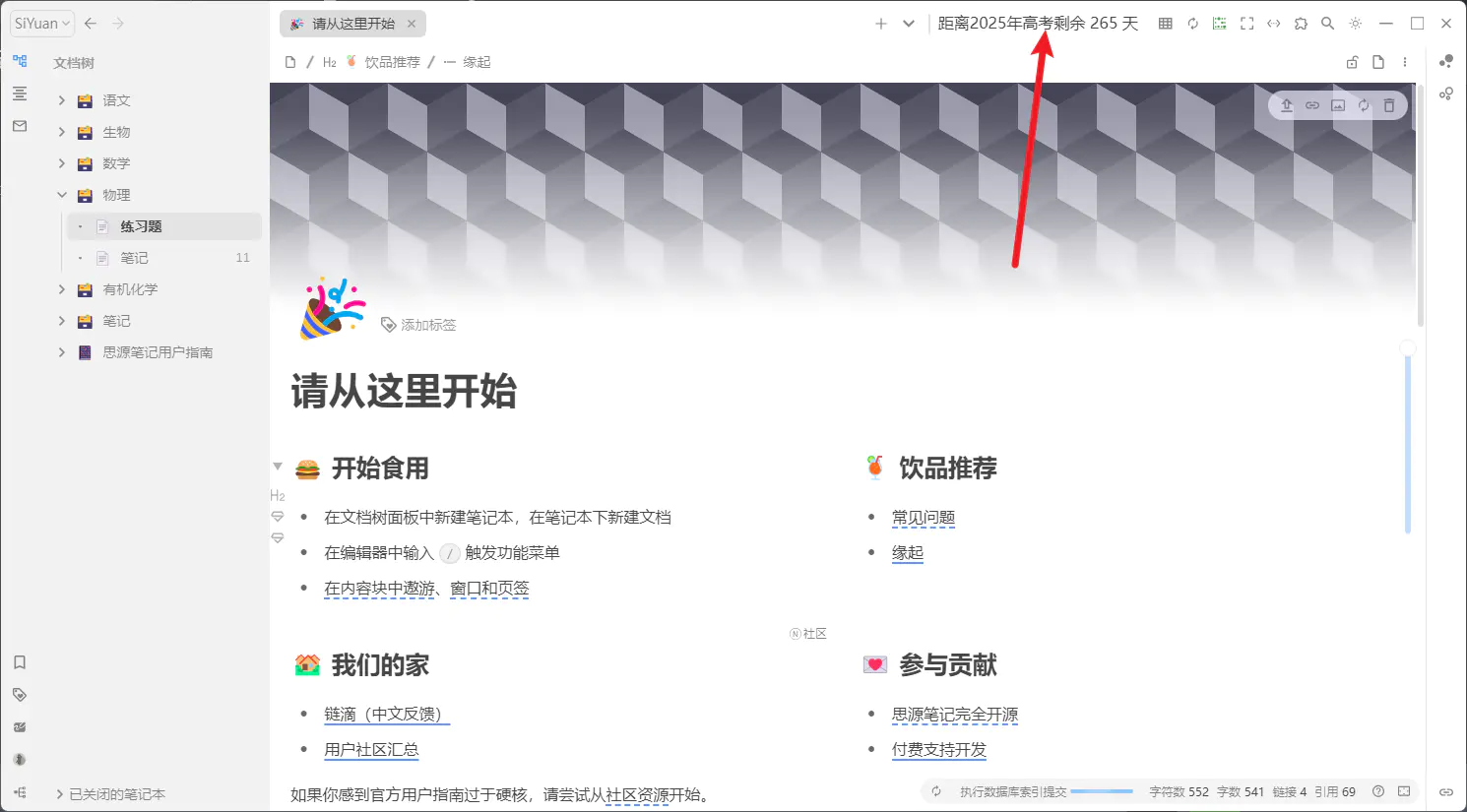The height and width of the screenshot is (812, 1467).
Task: Open the 常见问题 link
Action: 924,518
